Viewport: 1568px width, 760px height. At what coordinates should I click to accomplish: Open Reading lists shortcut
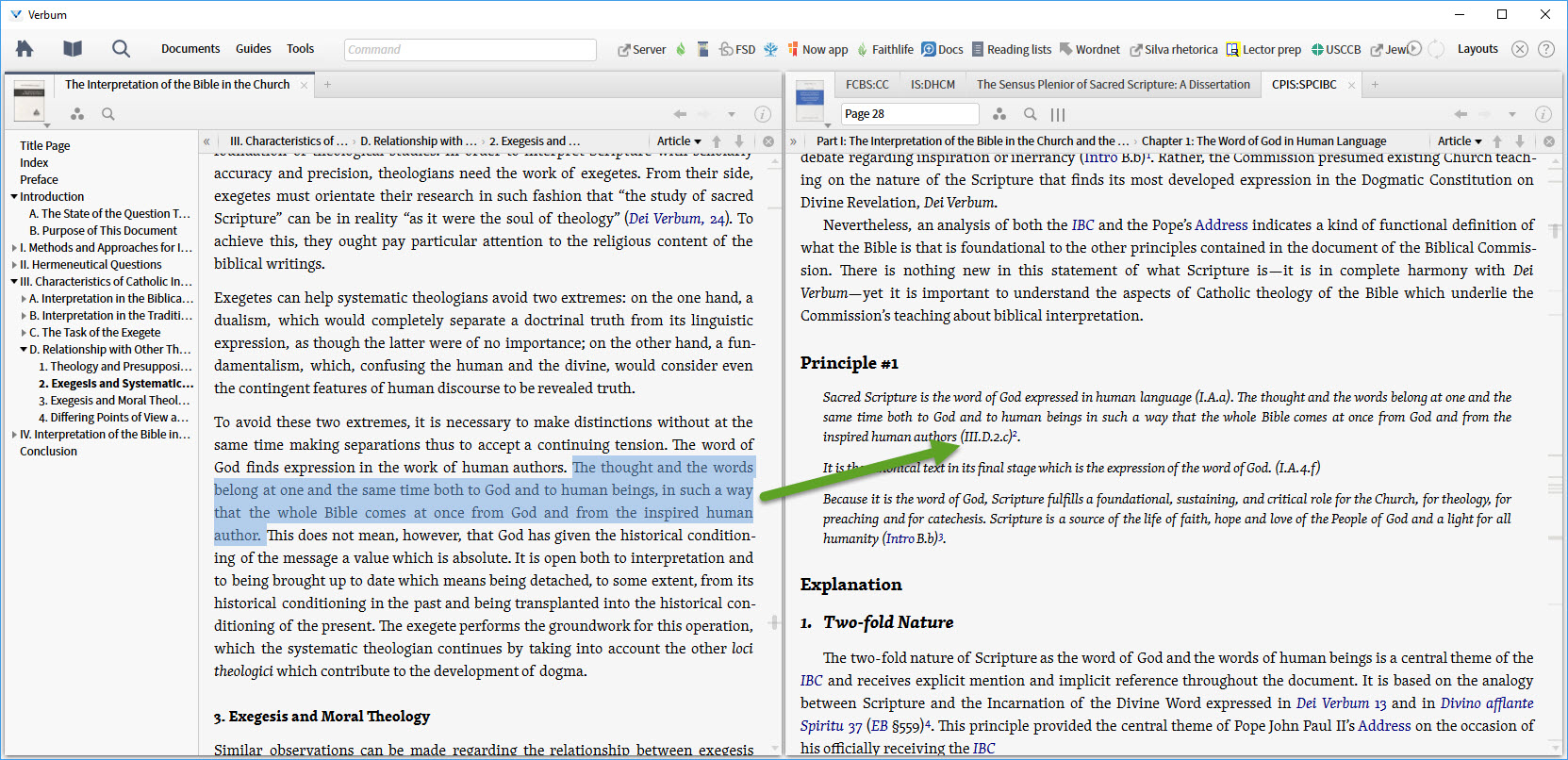click(1011, 50)
